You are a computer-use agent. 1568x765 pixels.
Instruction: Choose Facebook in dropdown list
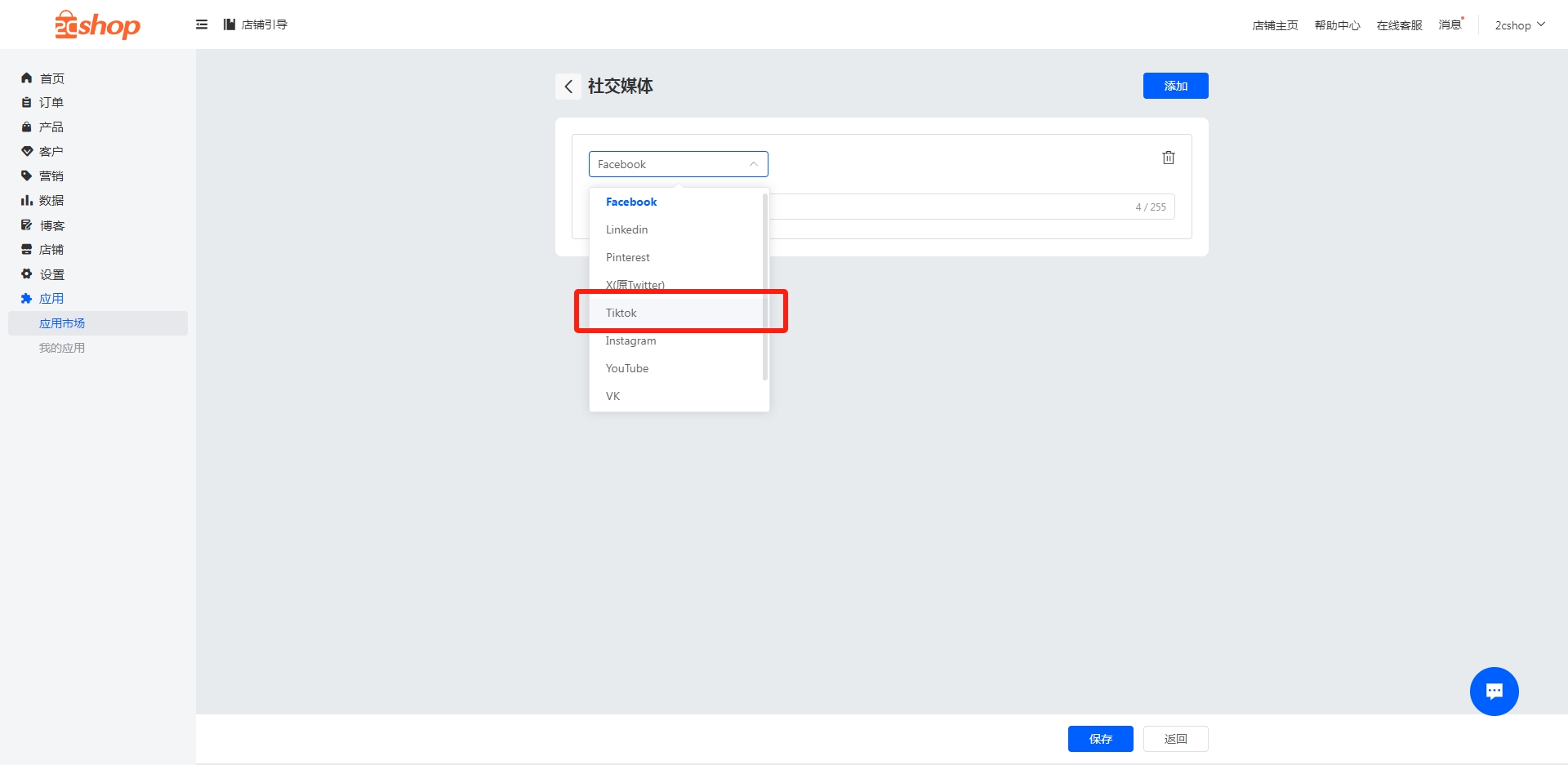(x=677, y=202)
